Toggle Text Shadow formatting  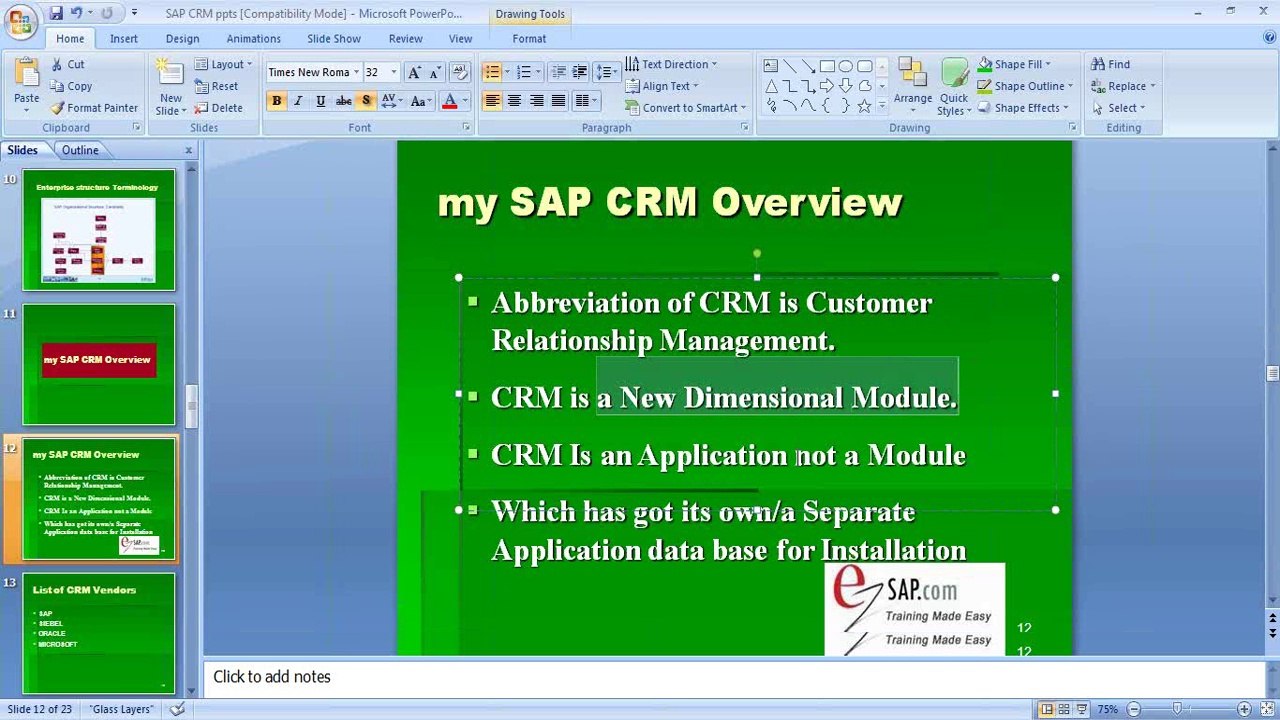[x=366, y=101]
